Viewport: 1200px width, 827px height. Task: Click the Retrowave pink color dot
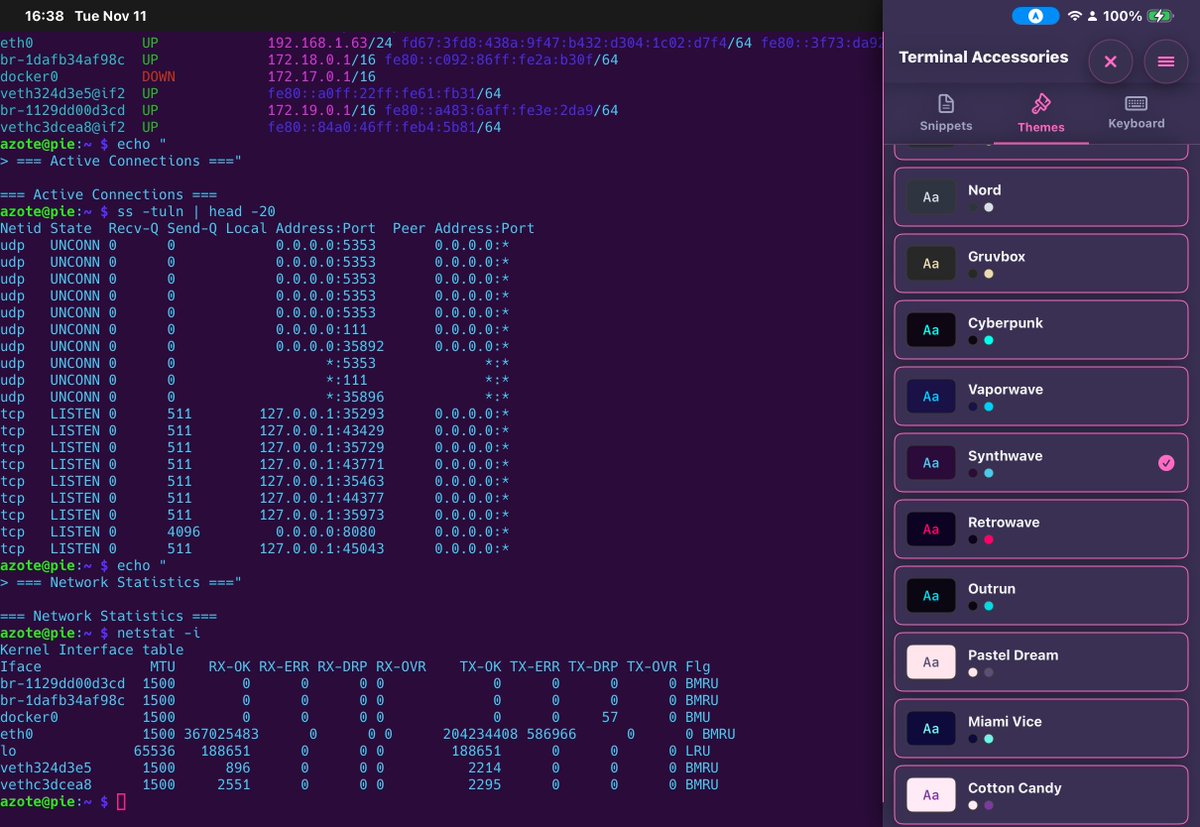(x=988, y=540)
